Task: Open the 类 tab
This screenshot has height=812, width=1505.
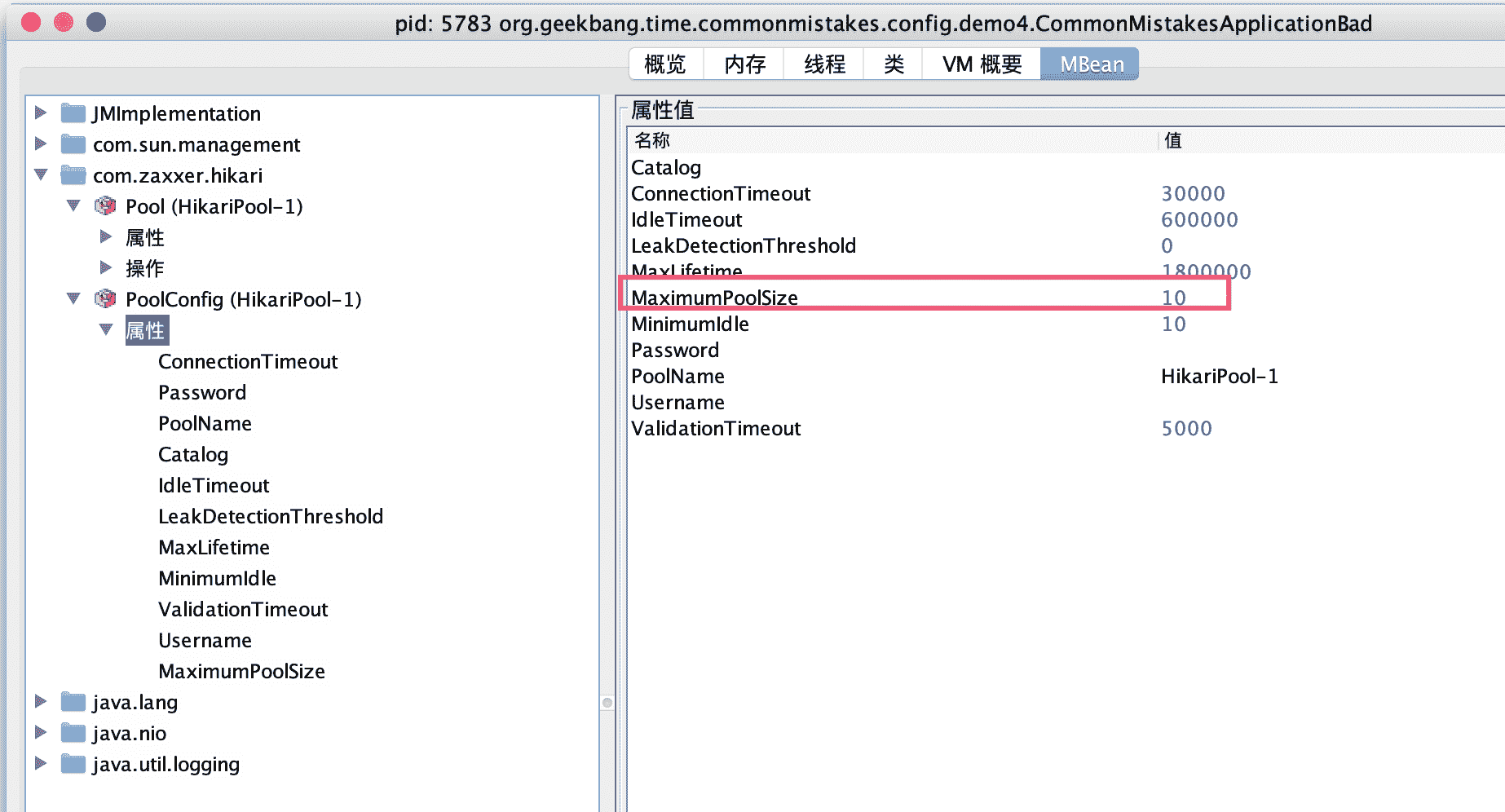Action: tap(894, 64)
